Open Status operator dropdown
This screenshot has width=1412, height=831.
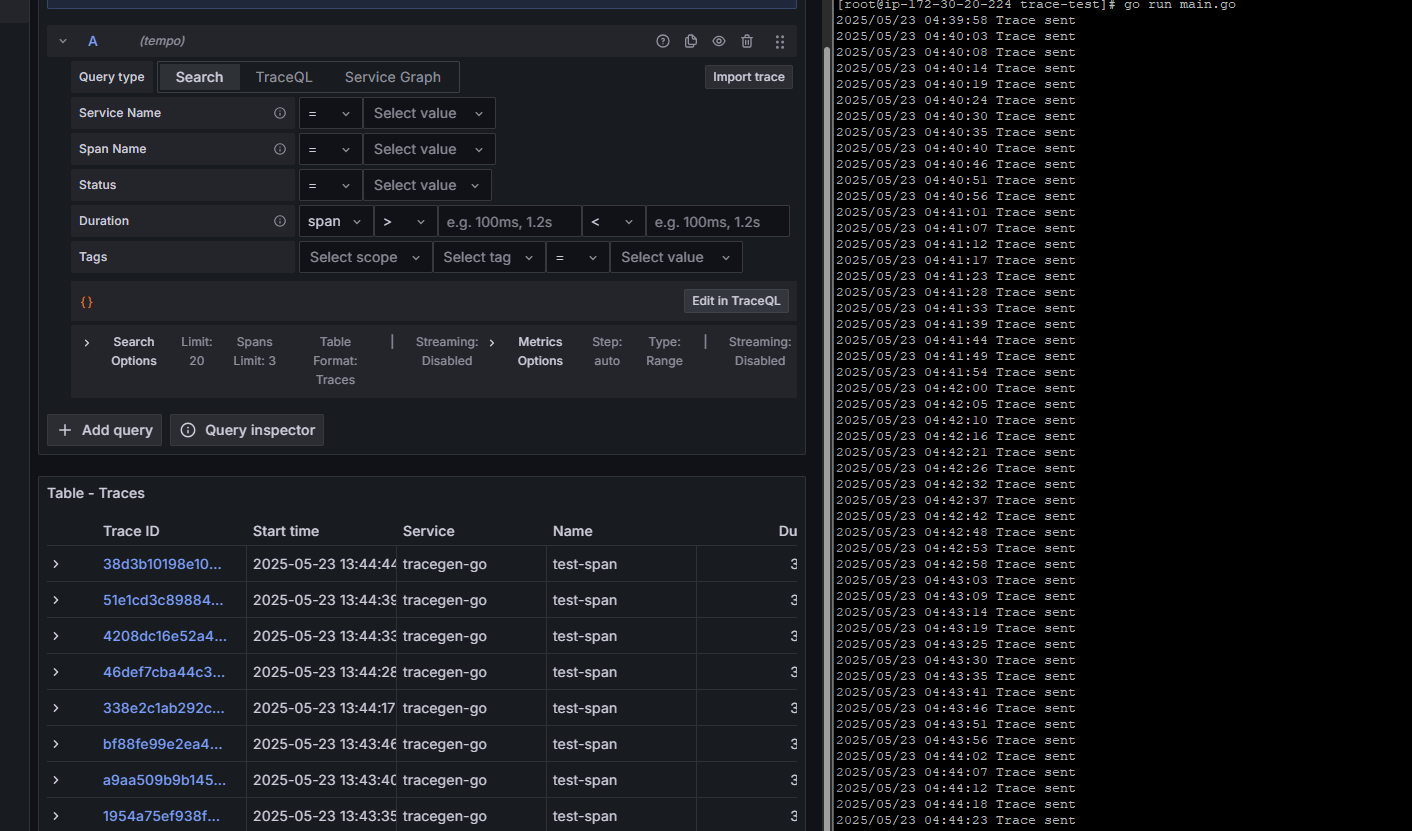point(330,185)
